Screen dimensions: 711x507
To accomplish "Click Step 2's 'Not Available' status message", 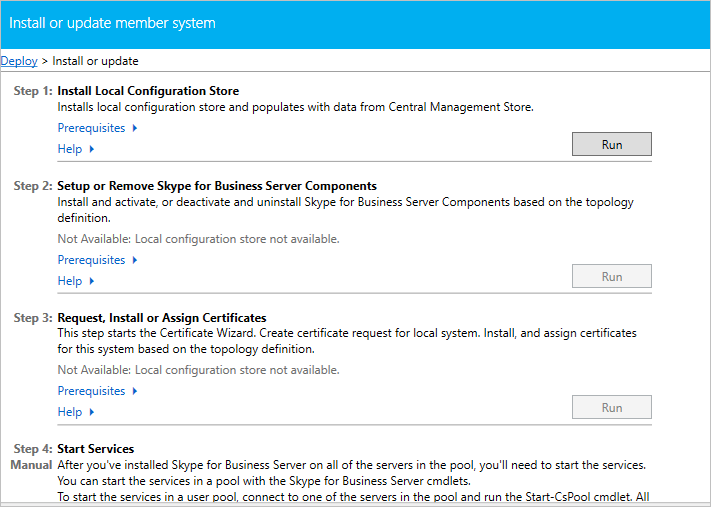I will pyautogui.click(x=198, y=239).
